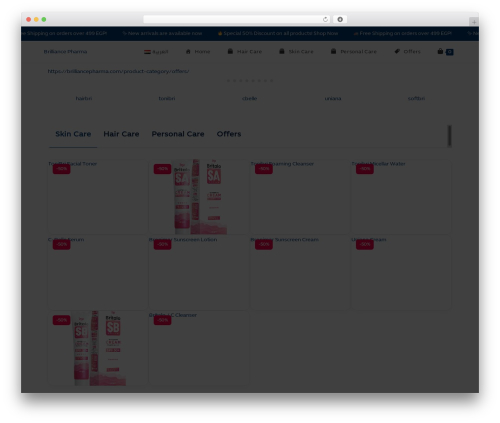The height and width of the screenshot is (423, 500).
Task: Open the brilliancepharma.com offers category URL link
Action: [118, 71]
